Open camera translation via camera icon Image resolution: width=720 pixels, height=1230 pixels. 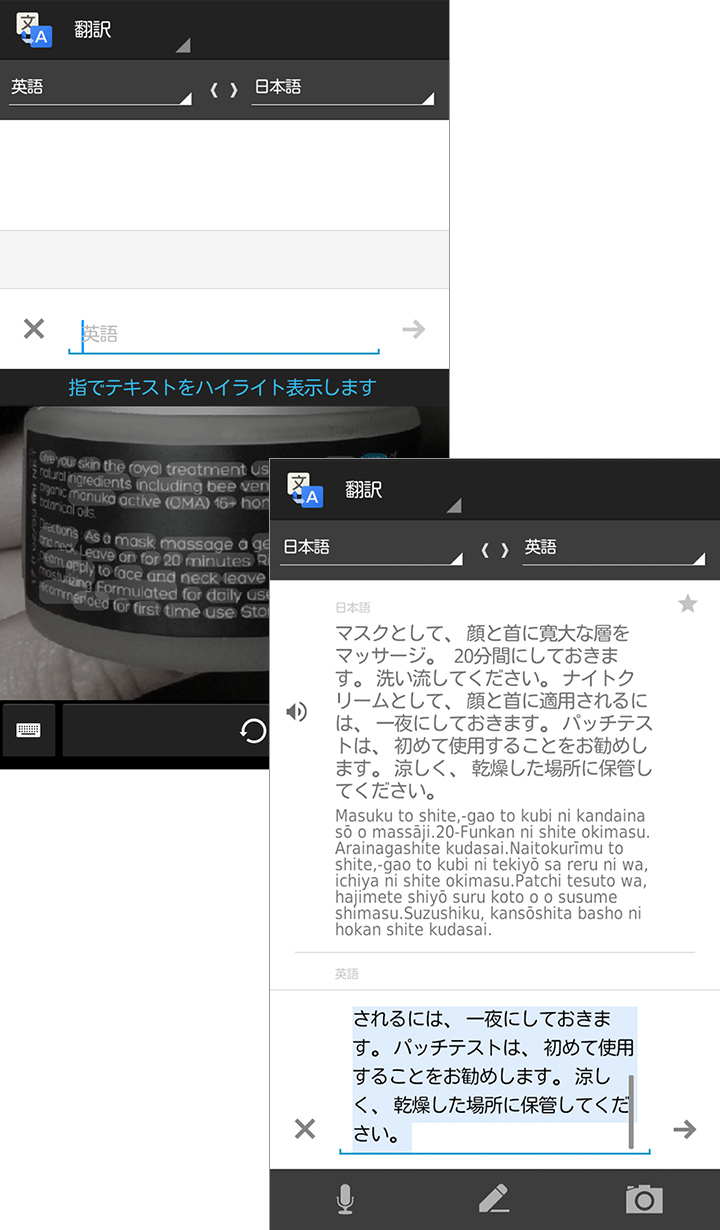[x=644, y=1199]
